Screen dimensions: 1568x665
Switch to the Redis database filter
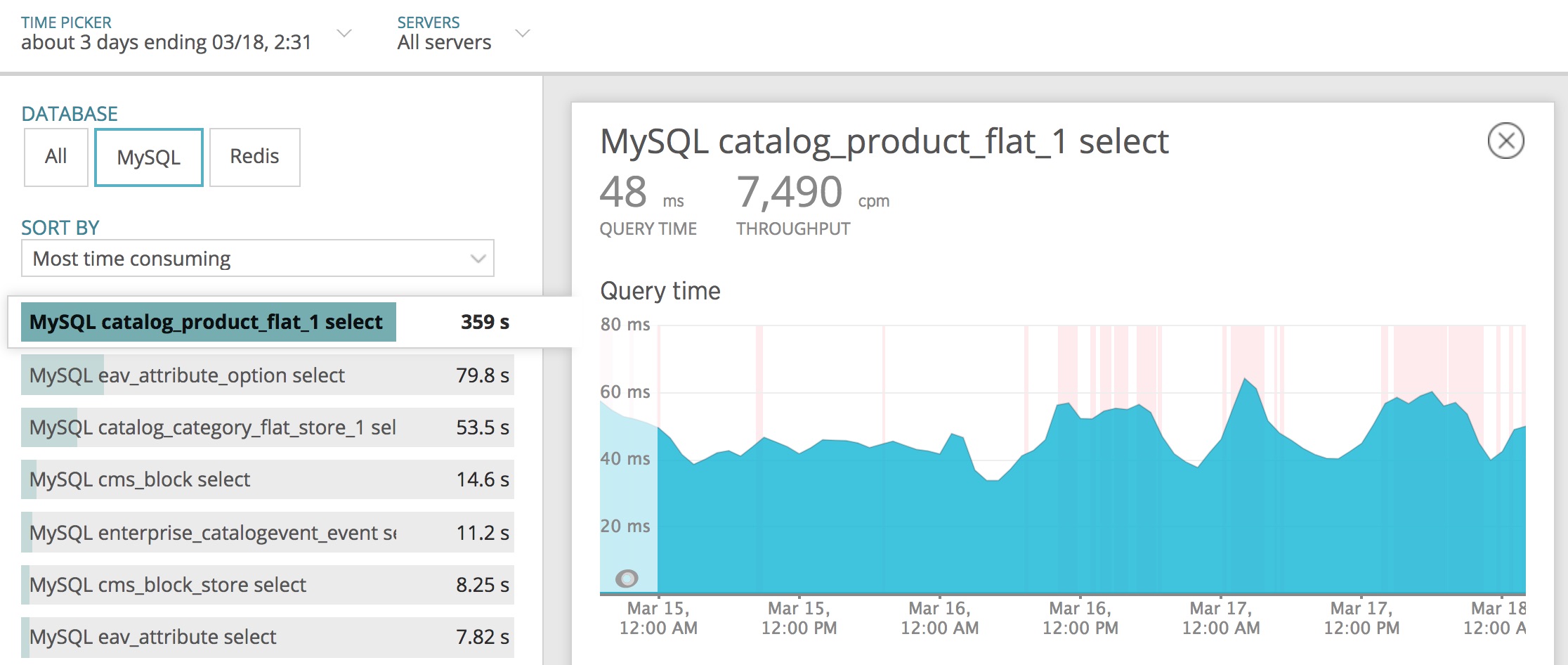coord(254,157)
